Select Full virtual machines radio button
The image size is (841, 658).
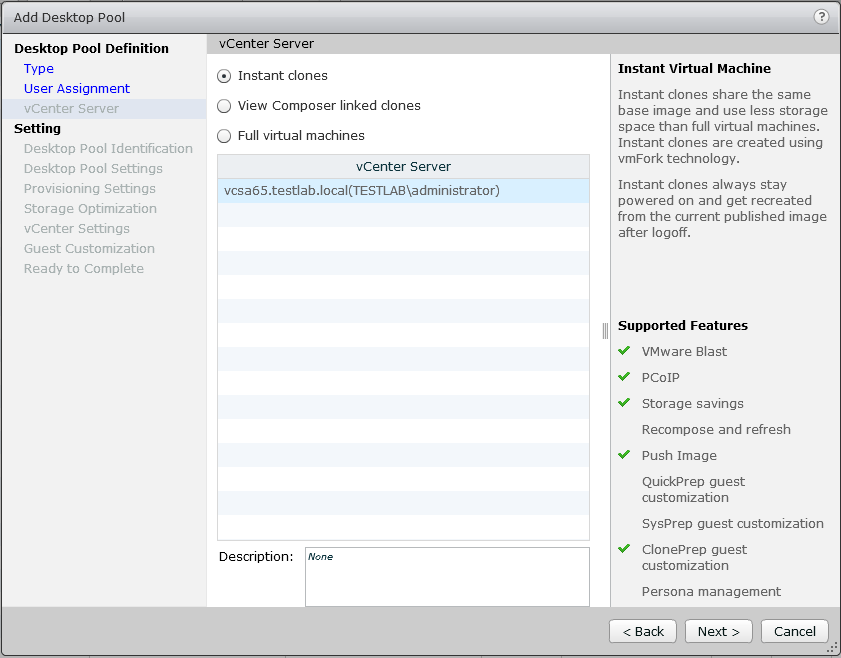point(224,136)
